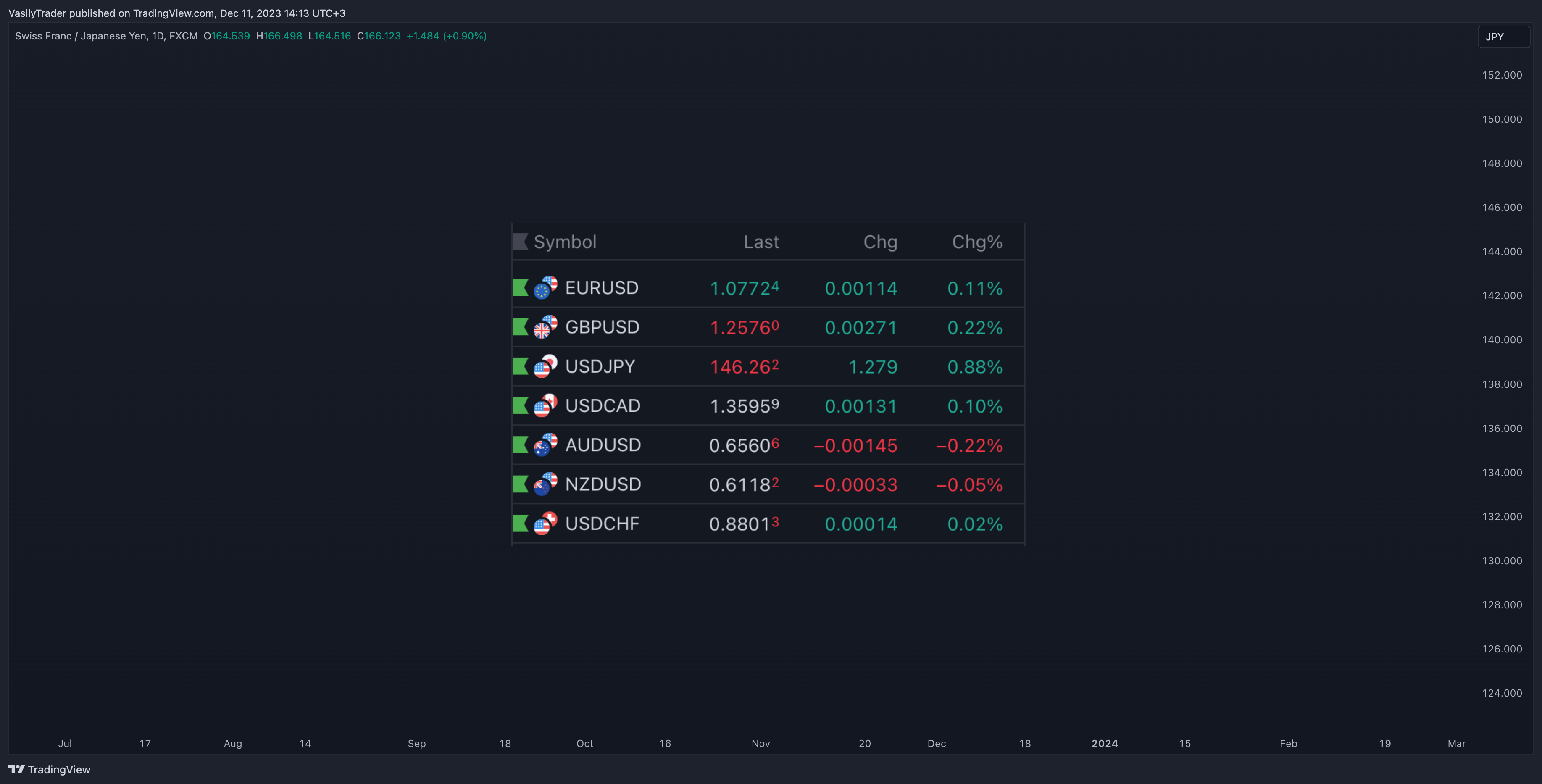Click the USDJPY currency pair flags icon
This screenshot has width=1542, height=784.
[x=545, y=366]
